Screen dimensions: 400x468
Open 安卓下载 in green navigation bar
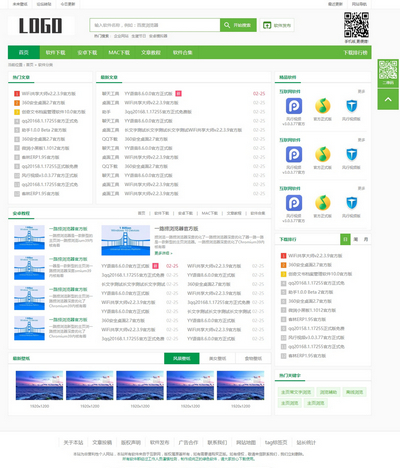(x=87, y=52)
